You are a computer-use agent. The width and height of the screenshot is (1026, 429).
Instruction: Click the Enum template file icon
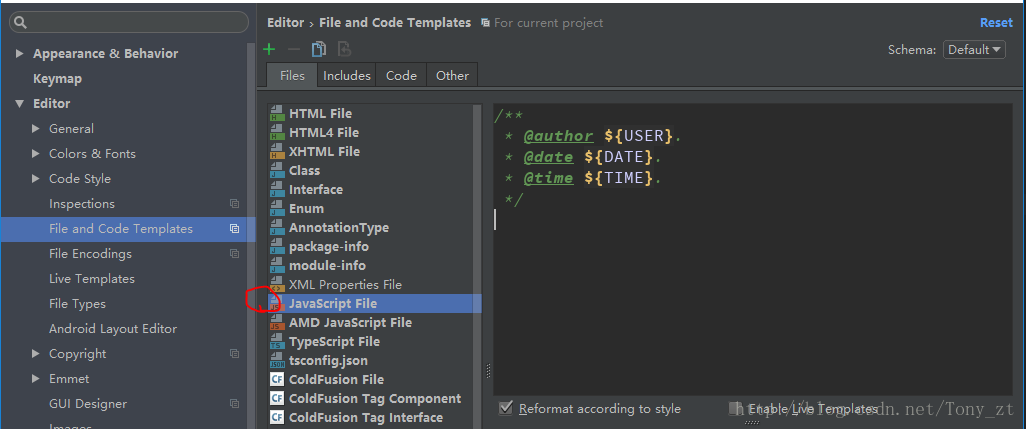(x=277, y=208)
